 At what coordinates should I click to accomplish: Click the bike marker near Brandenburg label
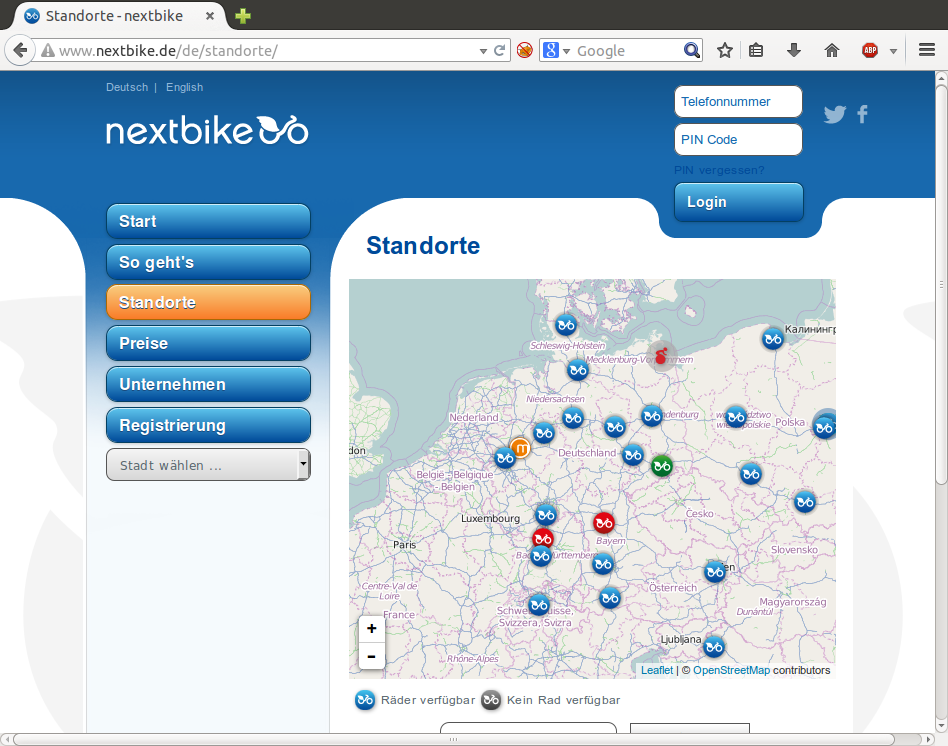[x=652, y=416]
